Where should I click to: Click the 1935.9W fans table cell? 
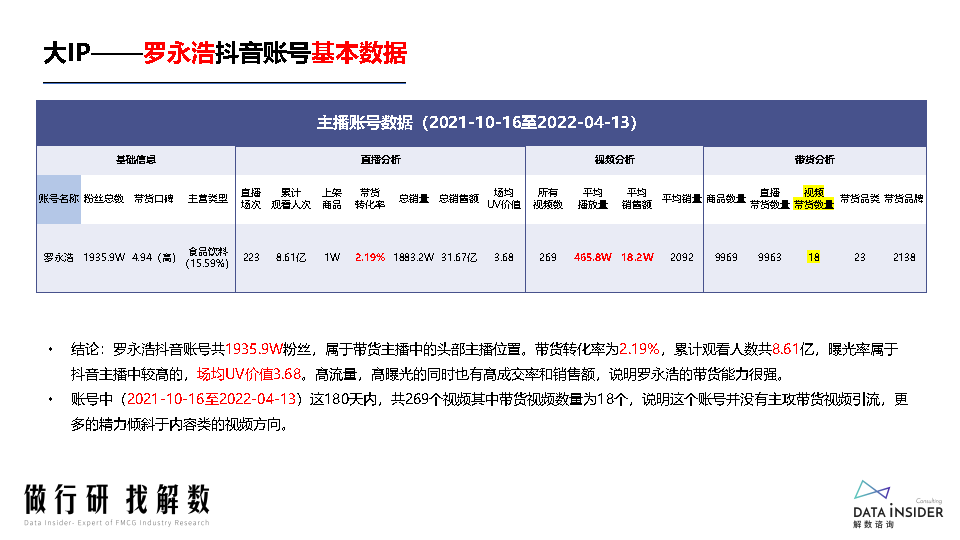[x=104, y=258]
